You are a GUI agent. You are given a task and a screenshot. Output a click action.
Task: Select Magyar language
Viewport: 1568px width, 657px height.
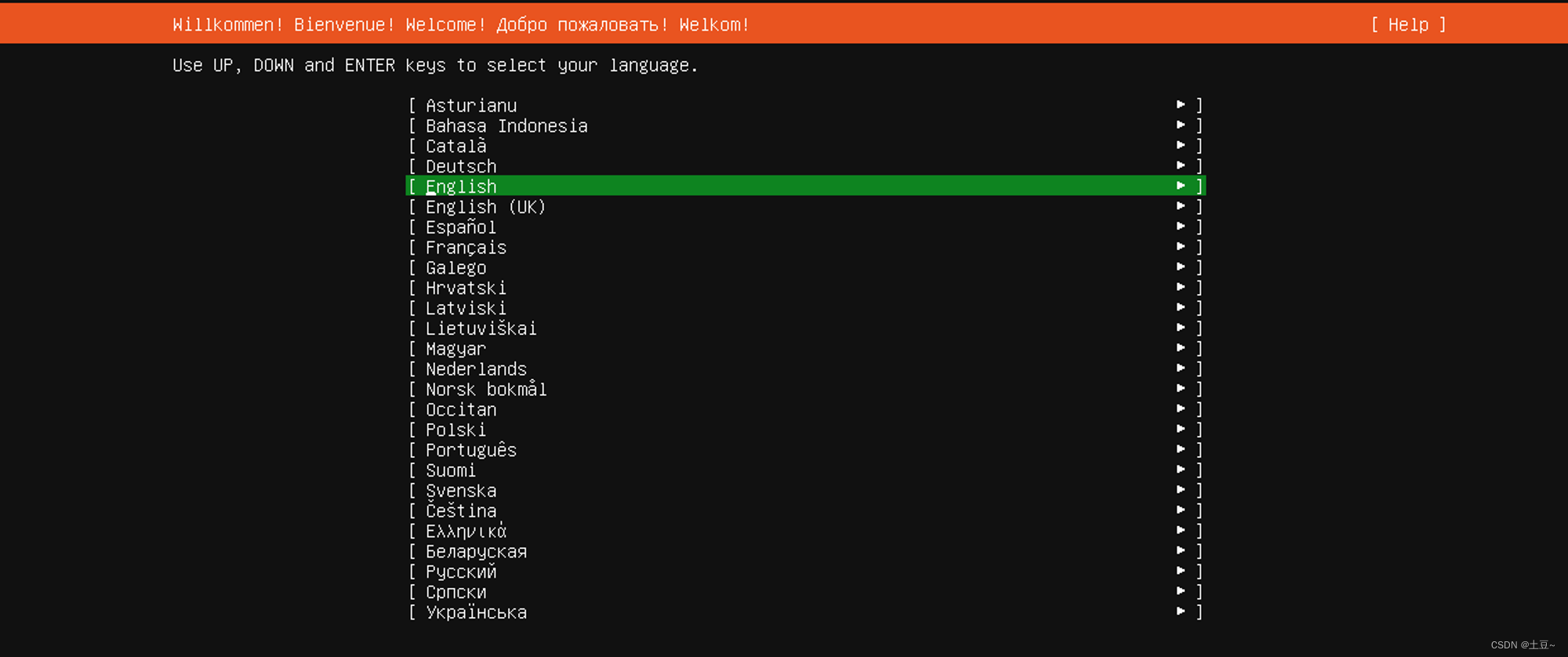coord(805,348)
